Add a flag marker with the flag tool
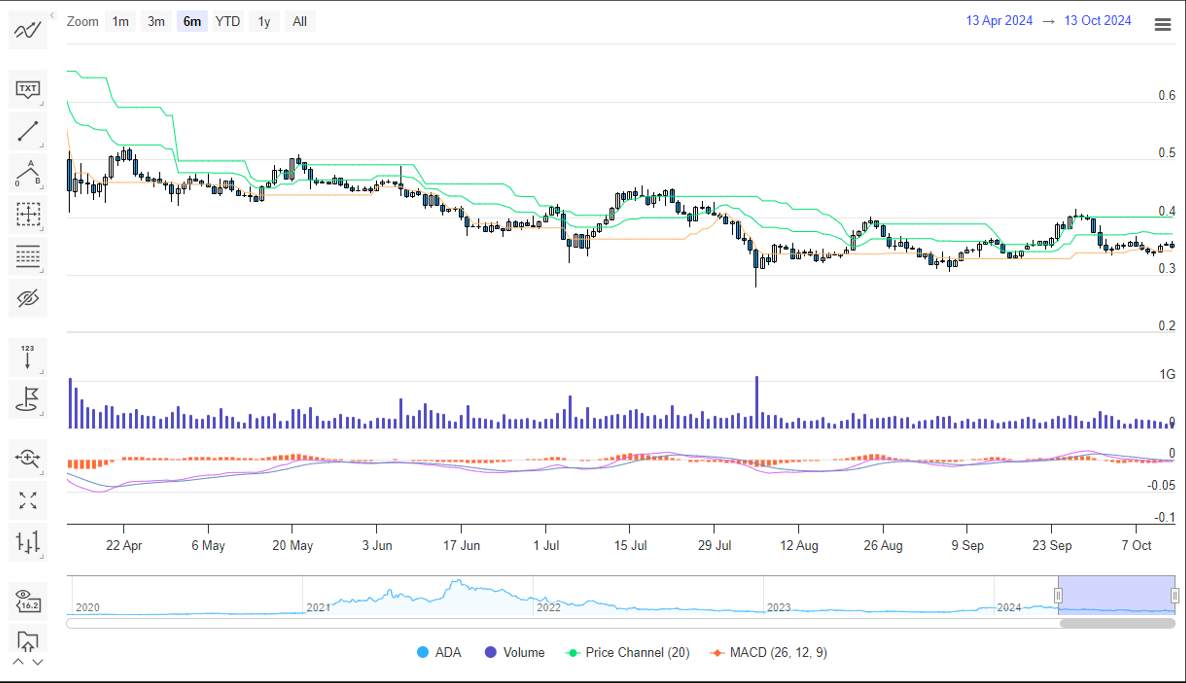This screenshot has width=1186, height=683. click(27, 399)
